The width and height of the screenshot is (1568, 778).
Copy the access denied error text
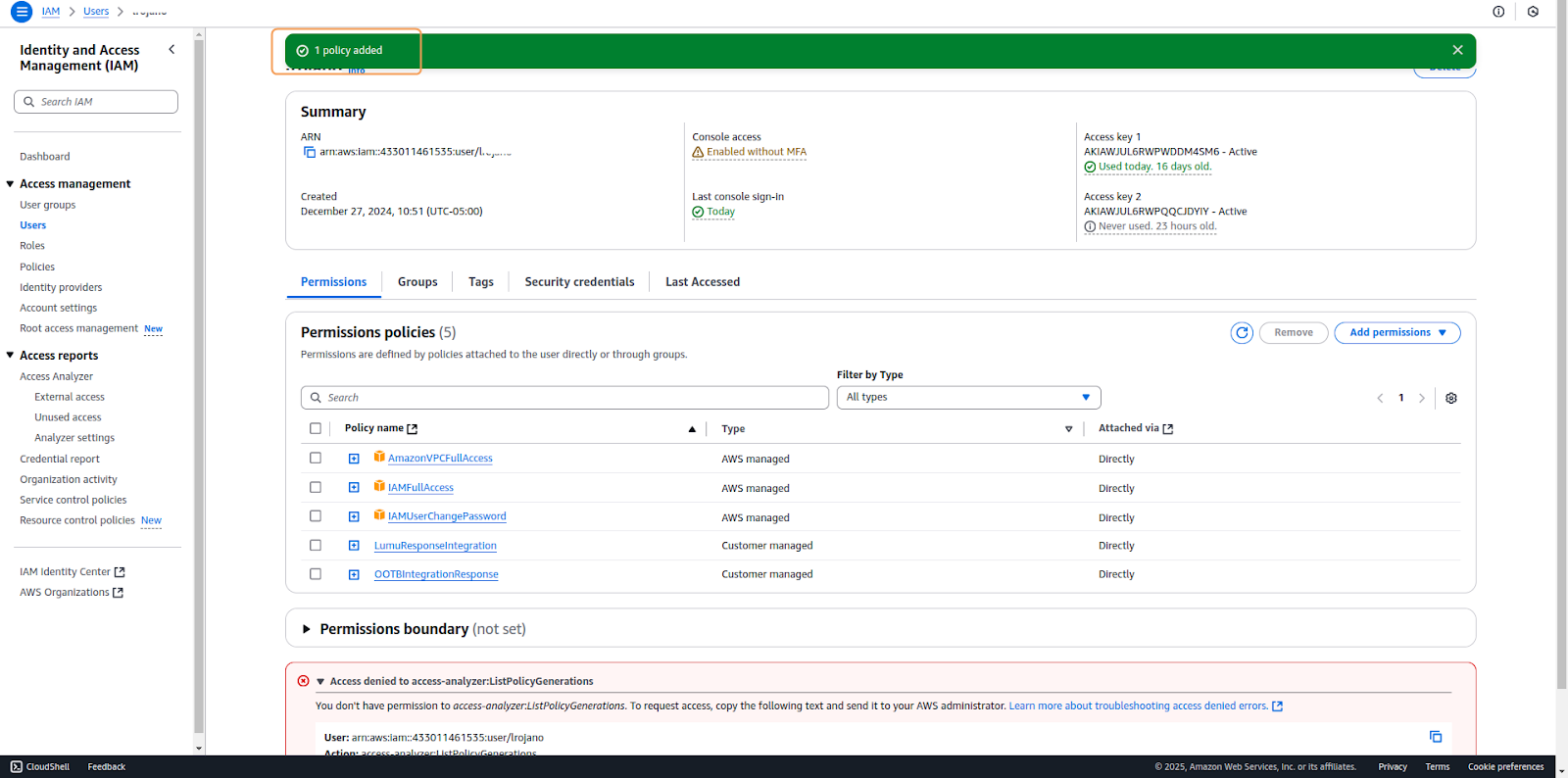click(1435, 737)
